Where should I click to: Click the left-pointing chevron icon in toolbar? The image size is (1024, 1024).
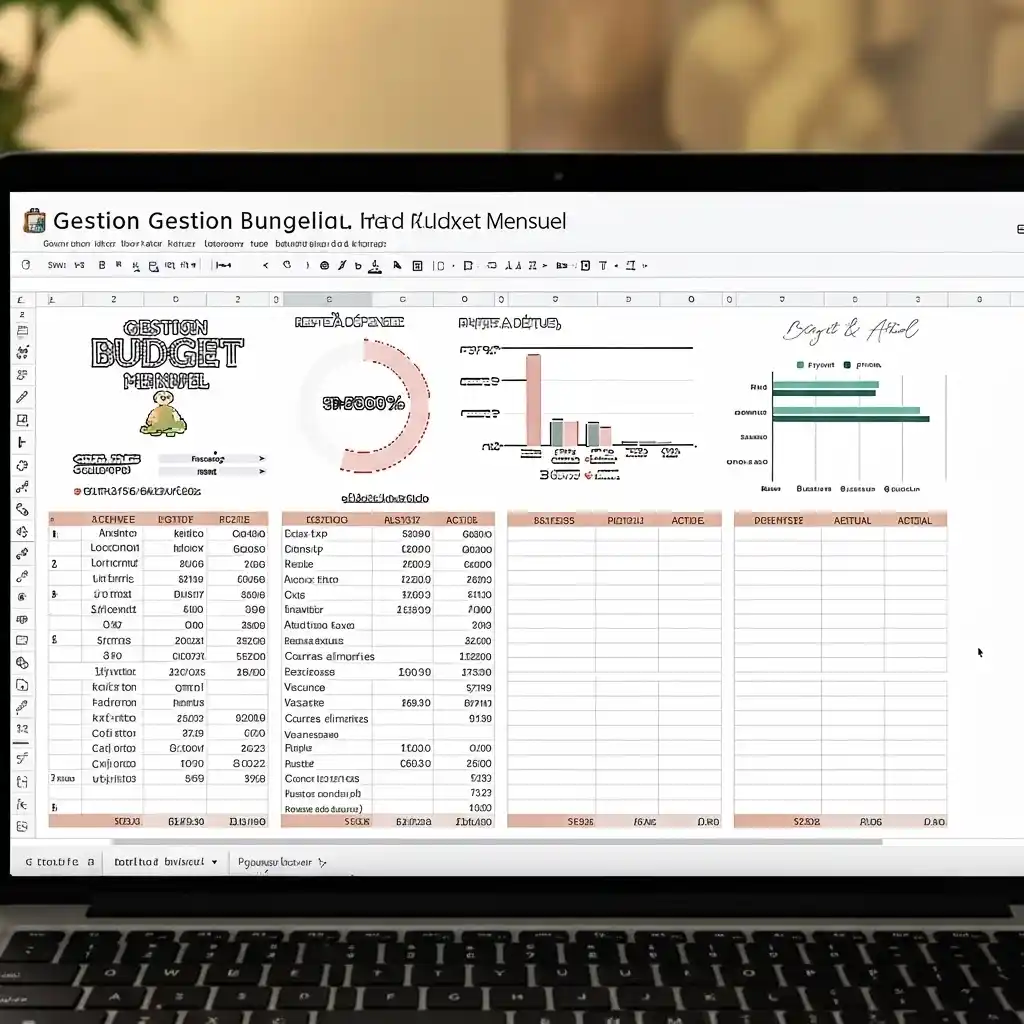click(x=265, y=266)
